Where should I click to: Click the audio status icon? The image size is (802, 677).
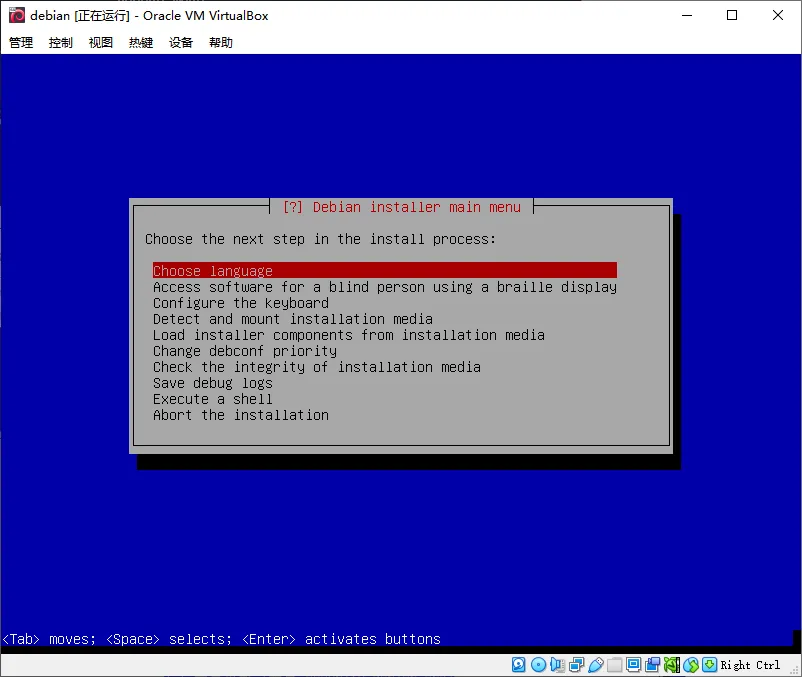[x=557, y=665]
